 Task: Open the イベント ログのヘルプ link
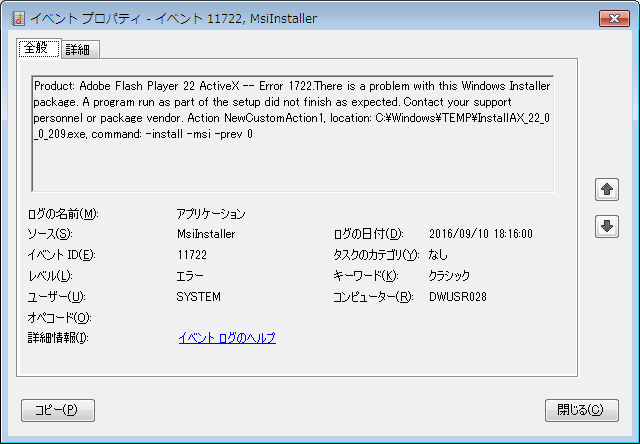227,338
